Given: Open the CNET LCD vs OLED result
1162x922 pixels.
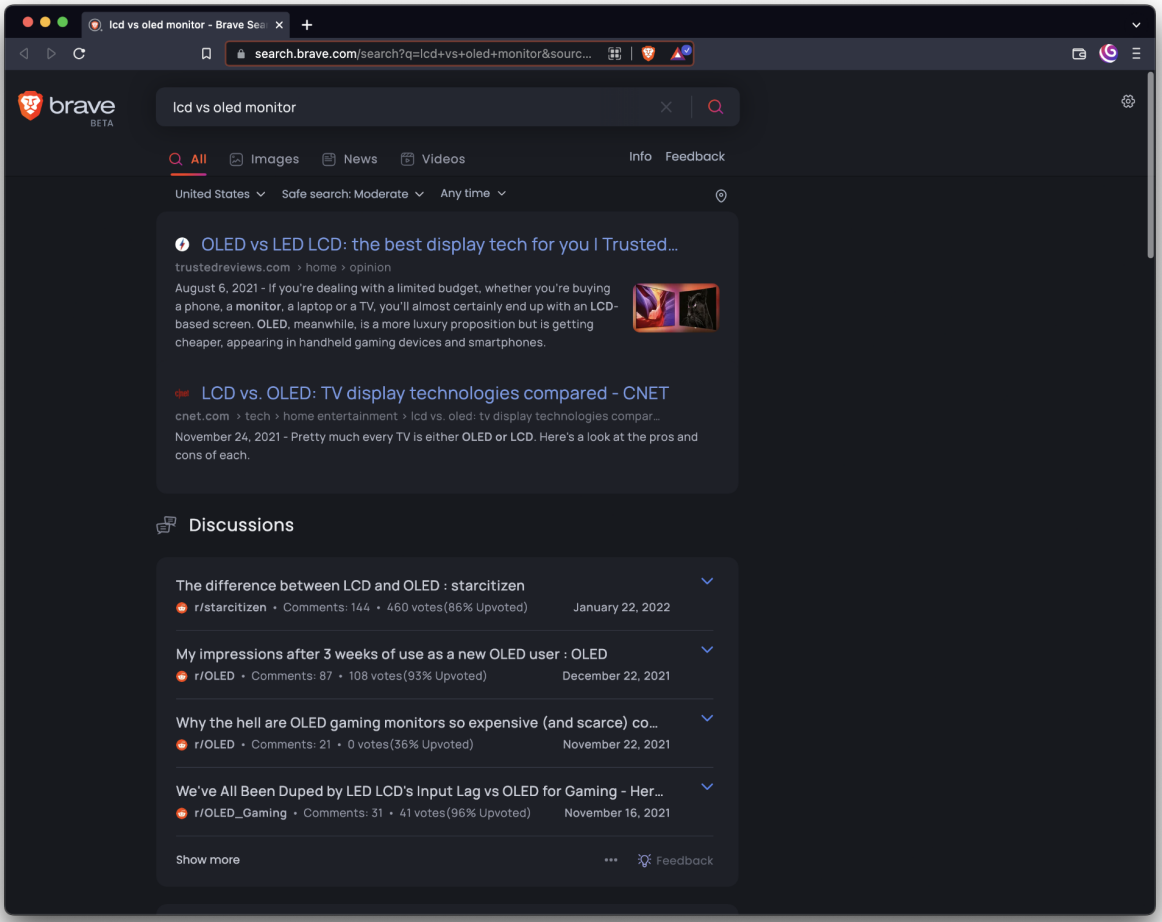Looking at the screenshot, I should [x=435, y=393].
